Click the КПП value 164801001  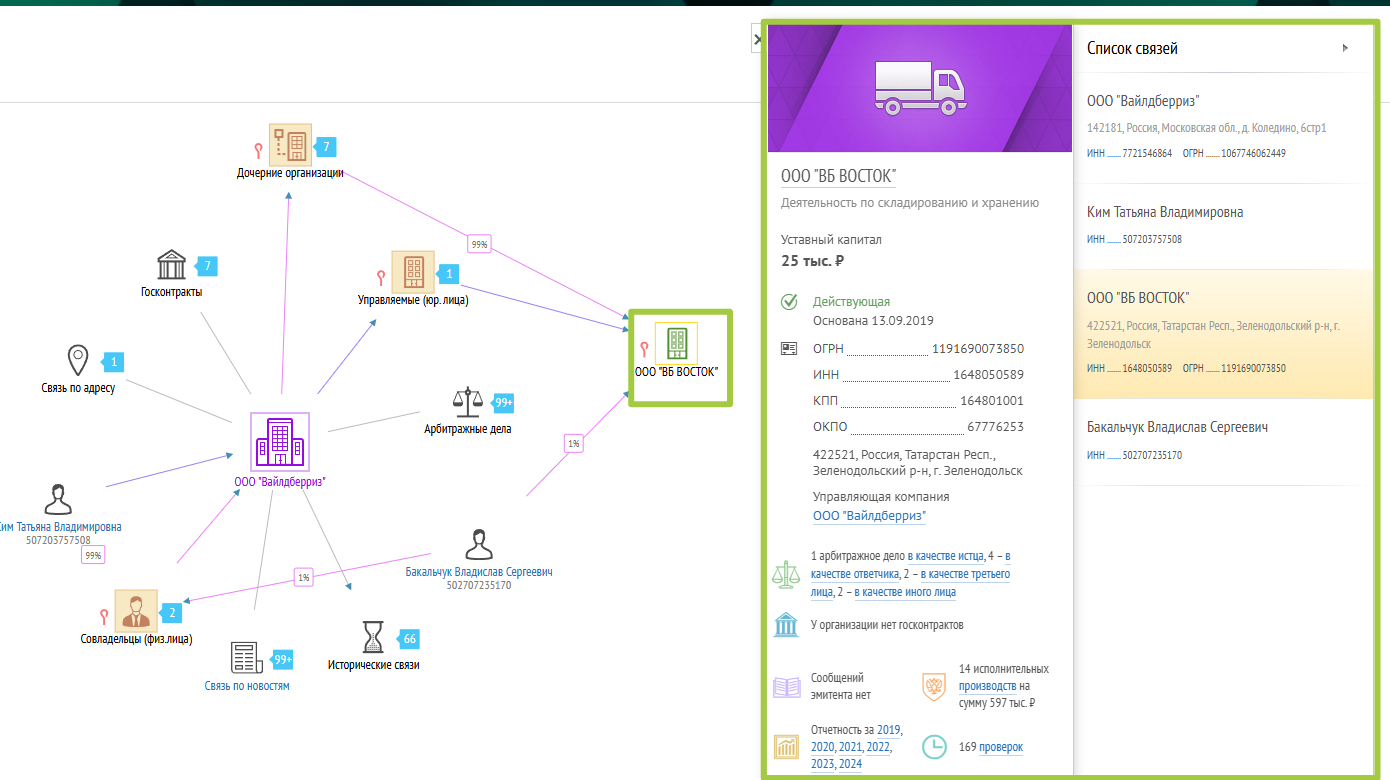coord(992,401)
